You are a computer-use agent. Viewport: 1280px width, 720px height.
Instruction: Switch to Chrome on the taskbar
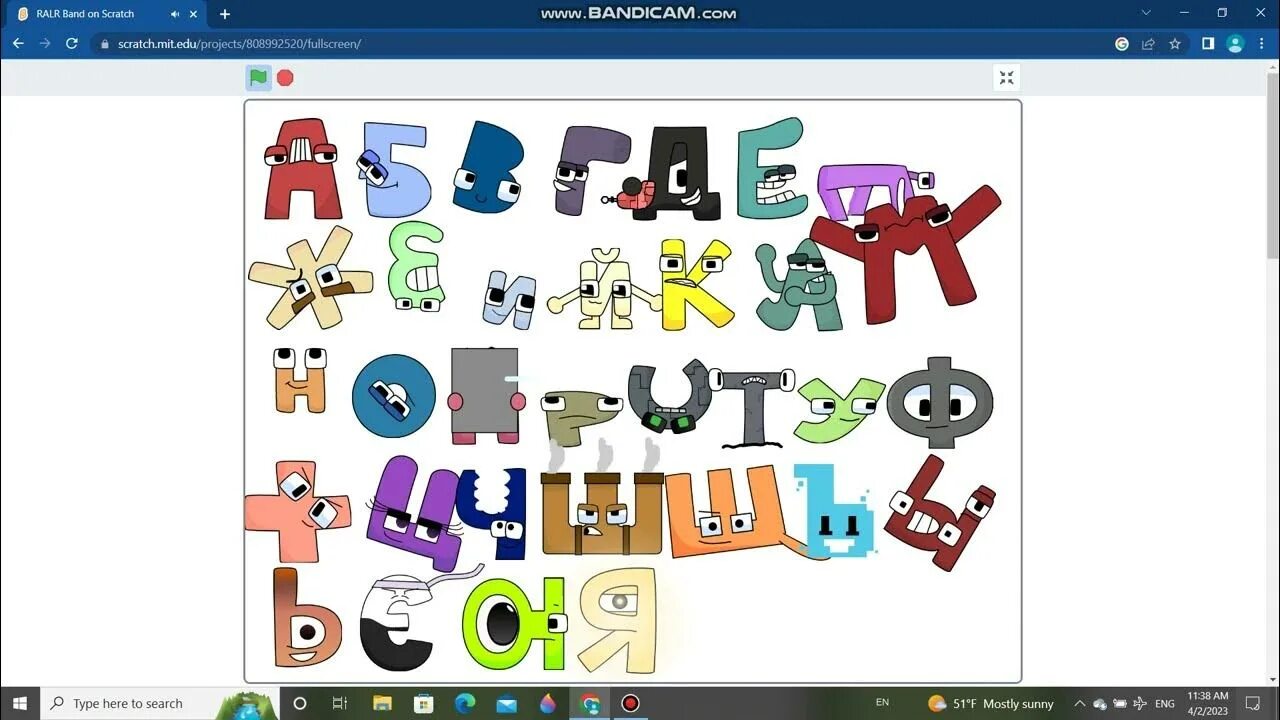coord(590,703)
